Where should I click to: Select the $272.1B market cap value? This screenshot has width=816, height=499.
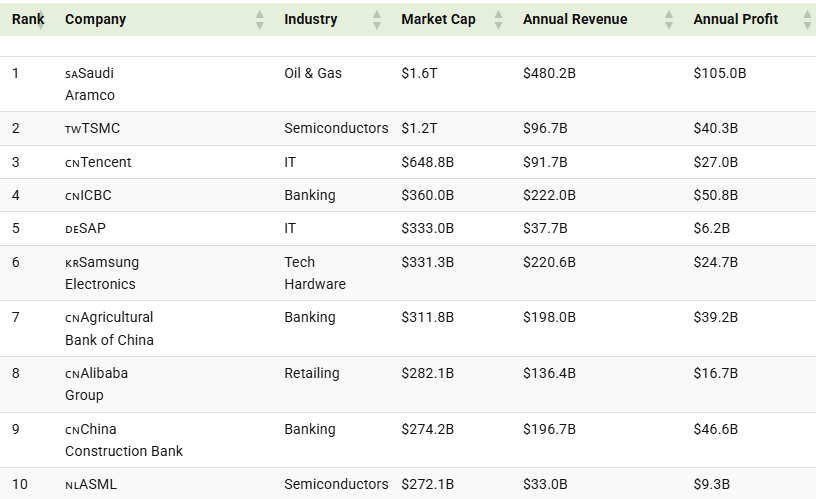click(428, 484)
